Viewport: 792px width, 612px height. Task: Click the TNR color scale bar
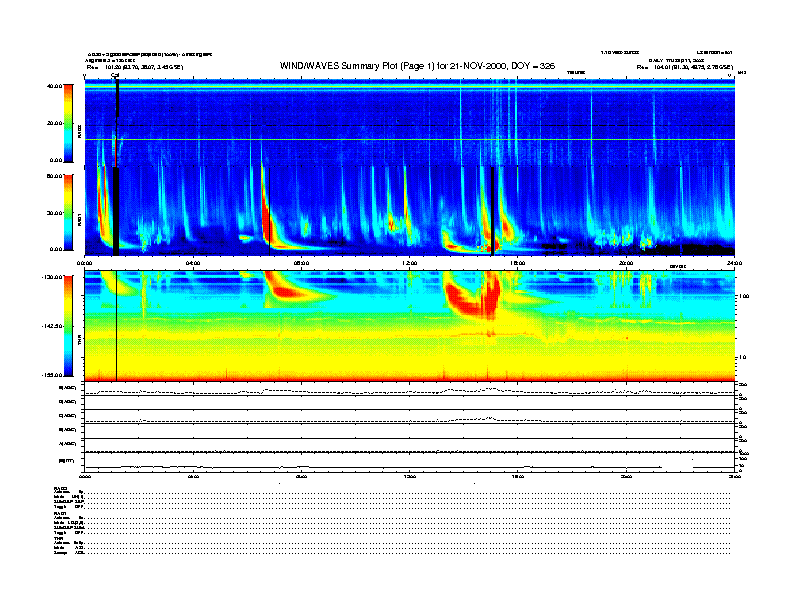tap(68, 326)
